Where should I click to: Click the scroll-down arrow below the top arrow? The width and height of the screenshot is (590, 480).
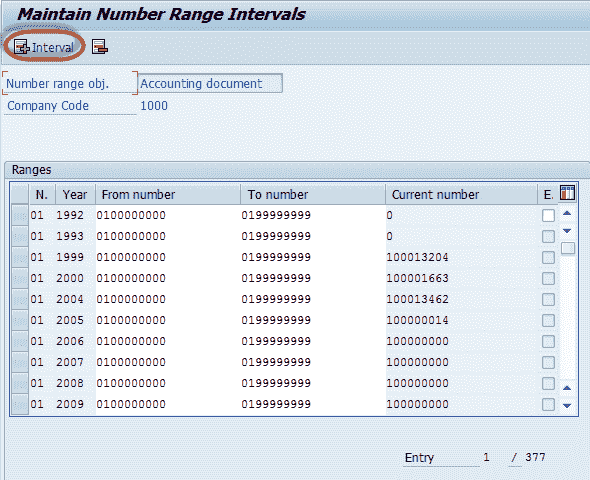click(567, 231)
